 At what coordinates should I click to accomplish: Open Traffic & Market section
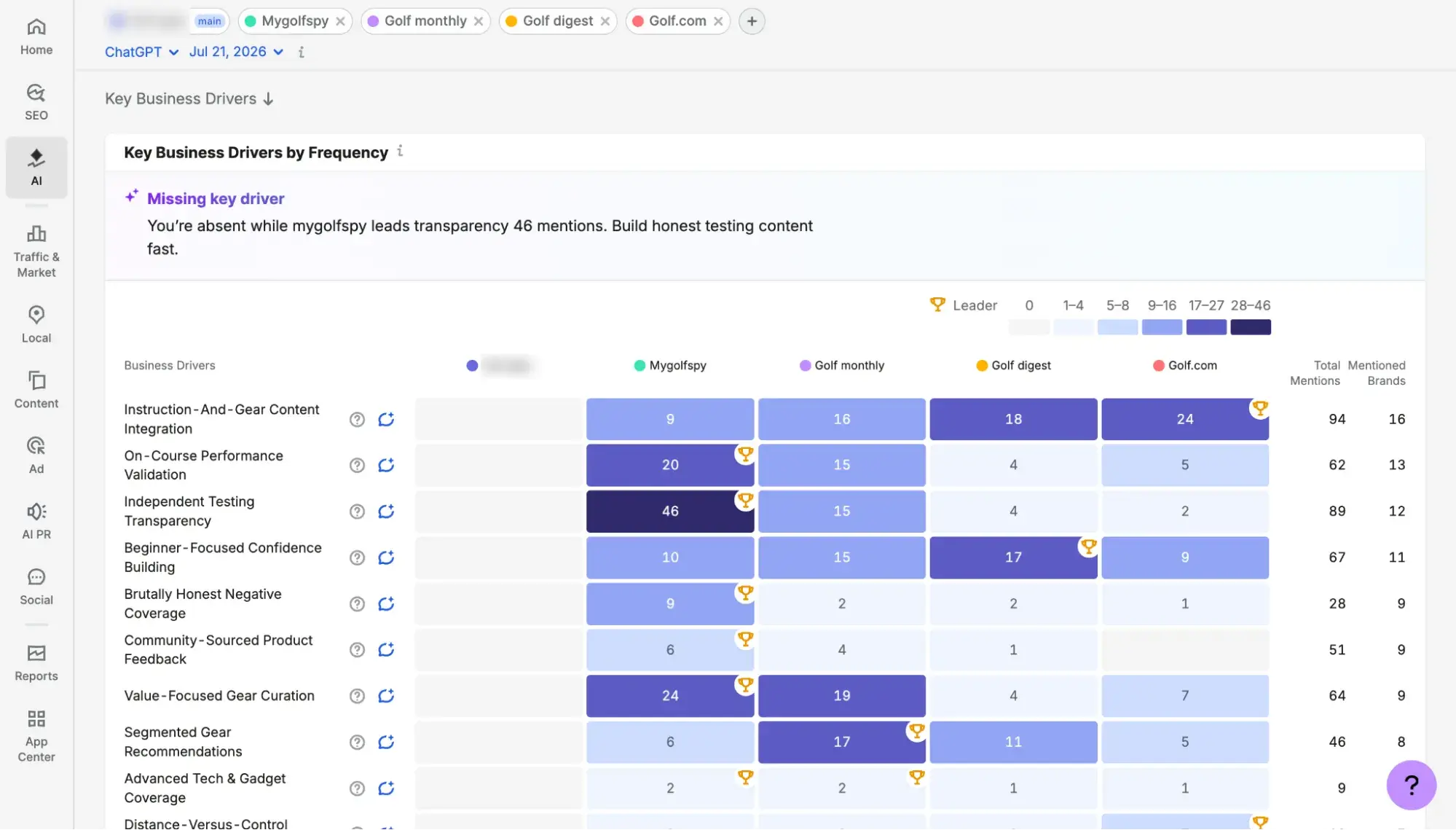click(36, 252)
